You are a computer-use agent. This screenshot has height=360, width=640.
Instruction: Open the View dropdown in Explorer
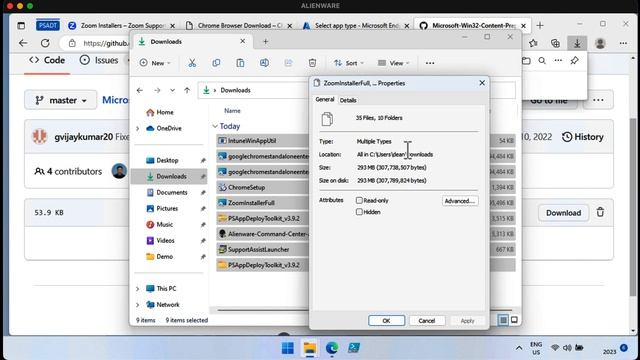(x=393, y=63)
